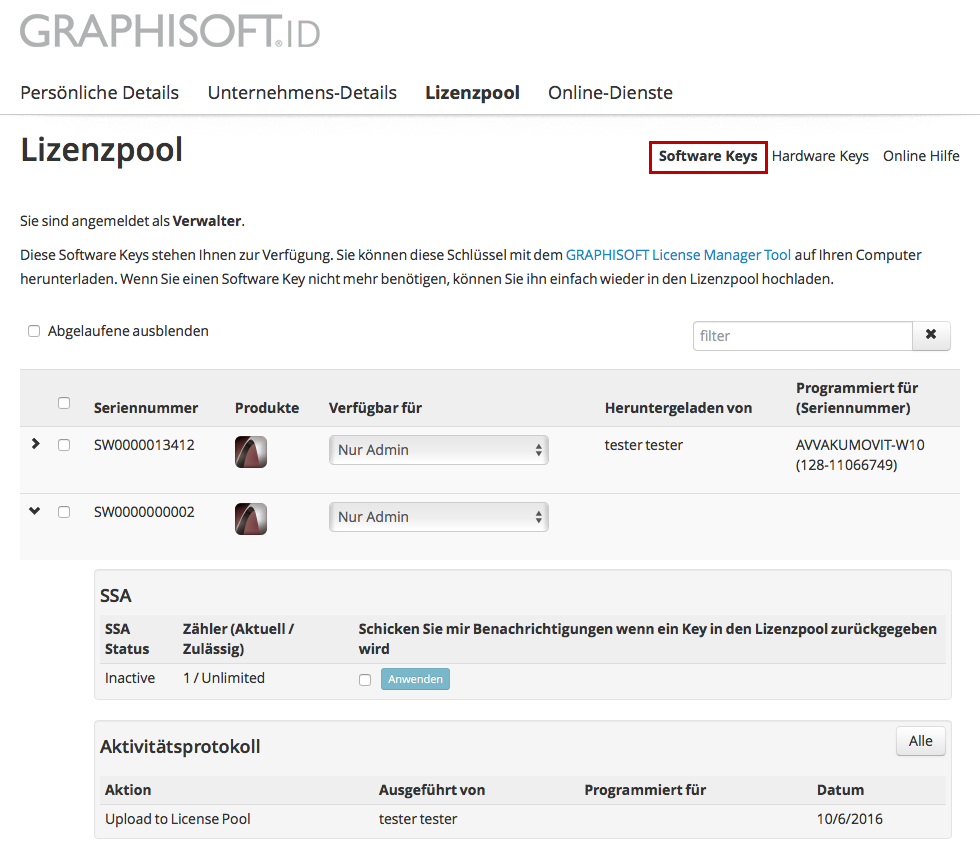
Task: Check the select-all checkbox in table header
Action: point(64,403)
